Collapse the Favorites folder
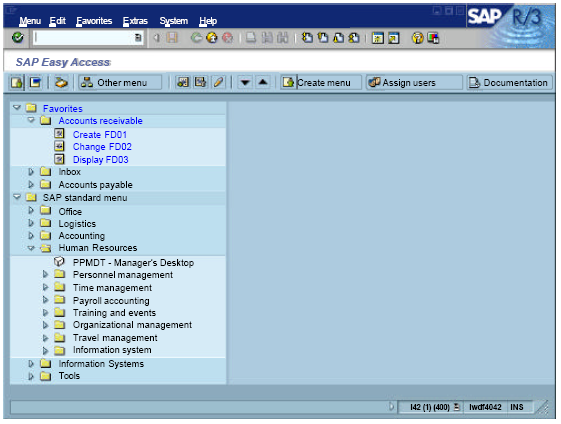The width and height of the screenshot is (561, 424). coord(17,107)
